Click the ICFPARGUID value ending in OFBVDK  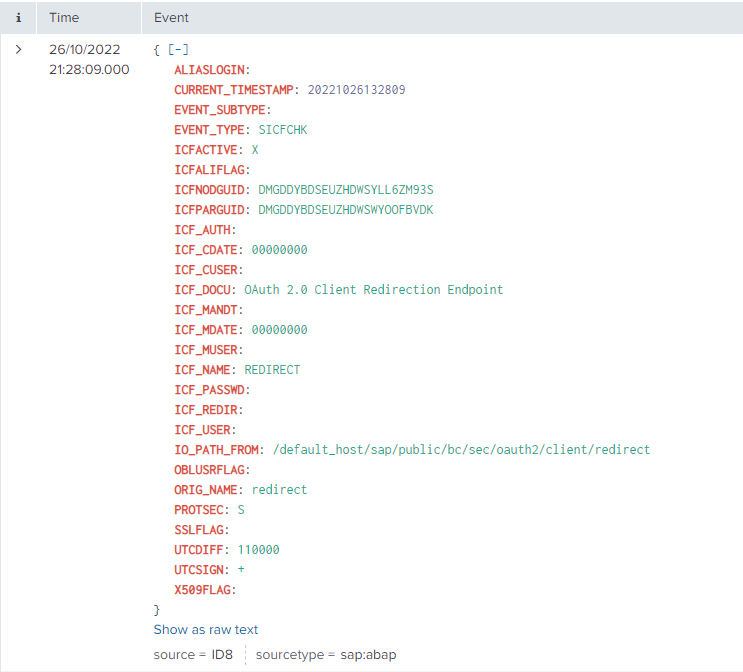(345, 209)
